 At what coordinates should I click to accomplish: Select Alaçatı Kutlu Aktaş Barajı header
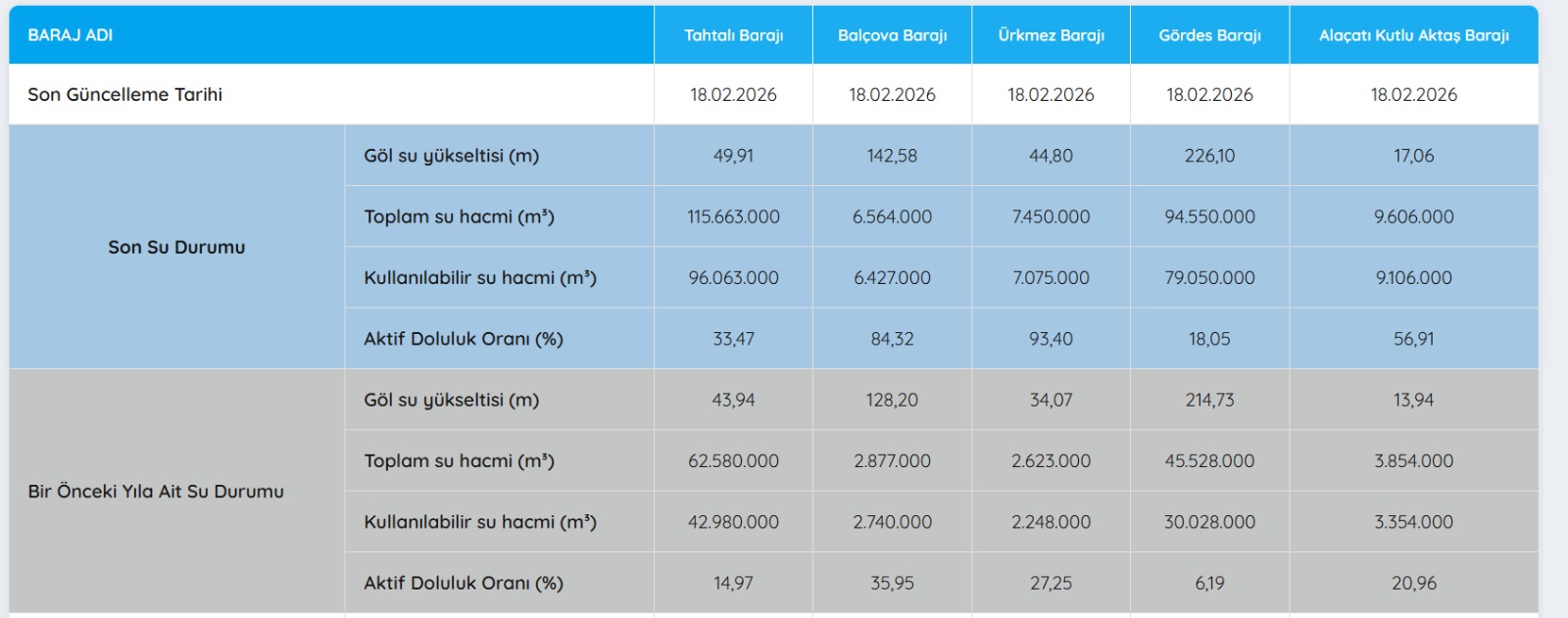[1413, 35]
